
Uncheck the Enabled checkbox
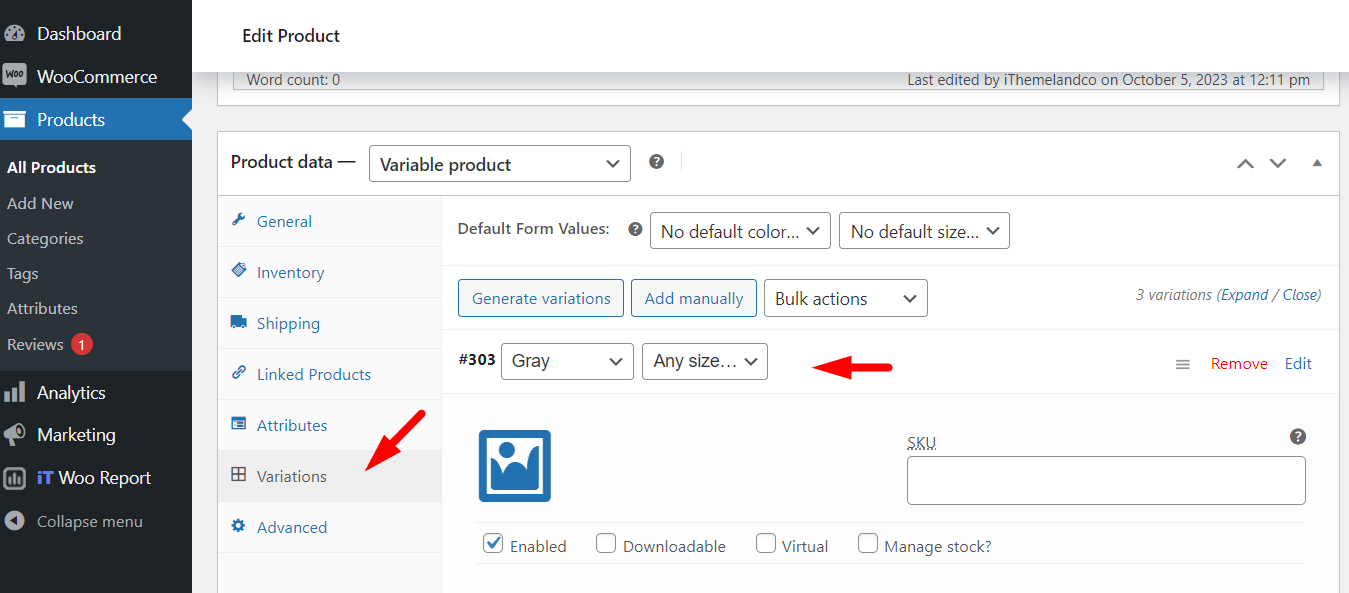[492, 543]
